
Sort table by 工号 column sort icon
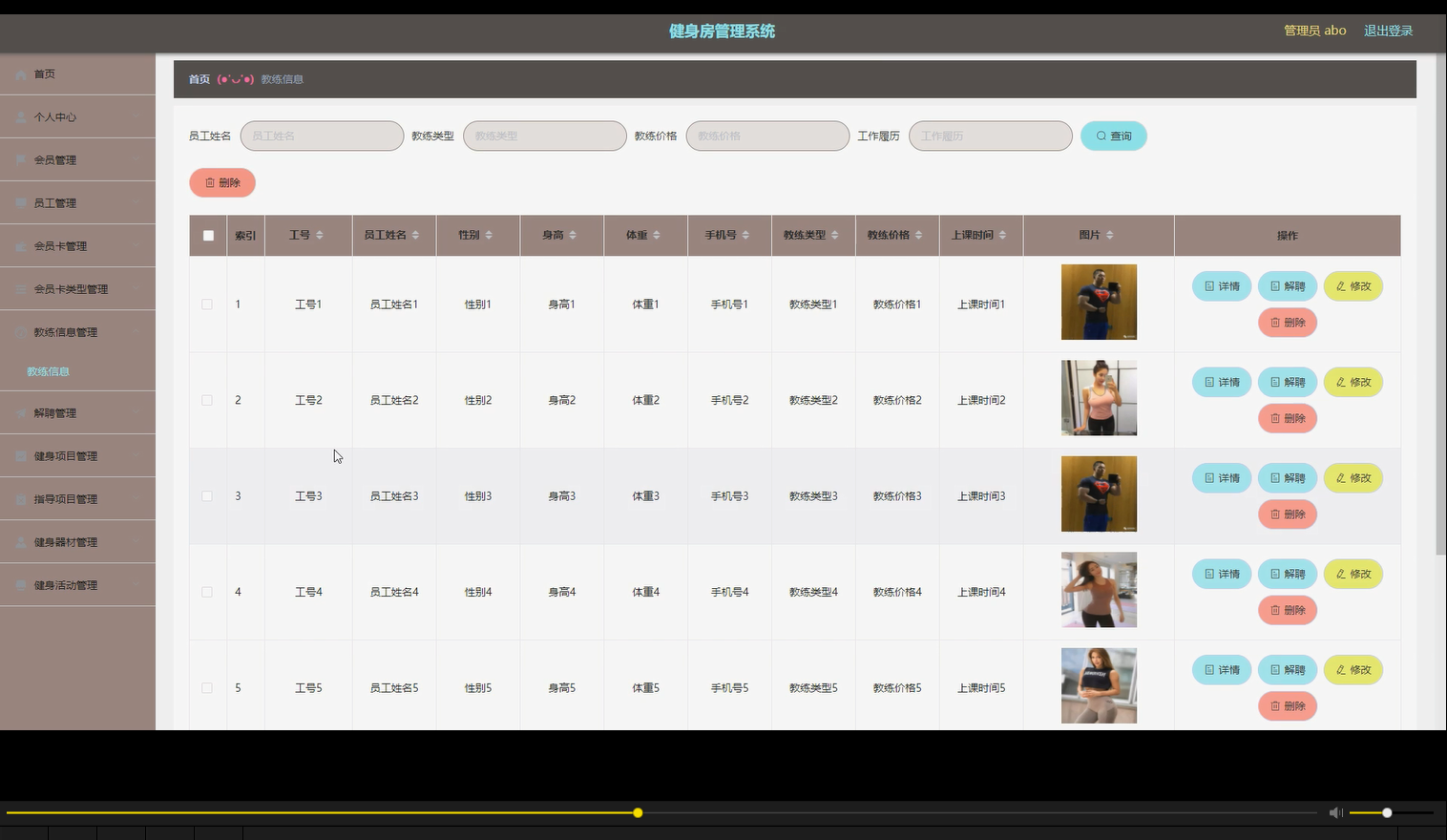320,235
